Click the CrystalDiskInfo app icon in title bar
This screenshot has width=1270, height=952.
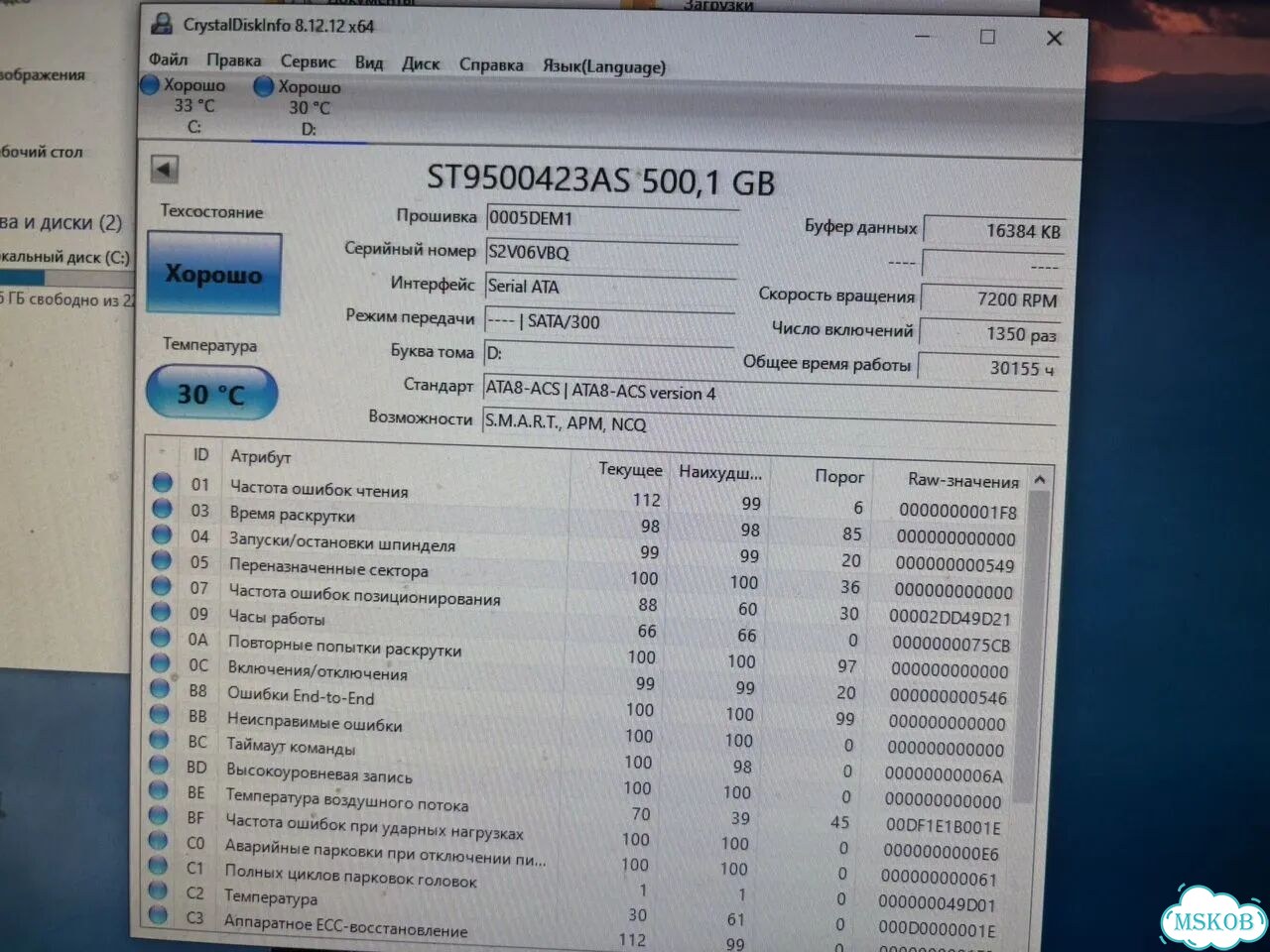161,24
